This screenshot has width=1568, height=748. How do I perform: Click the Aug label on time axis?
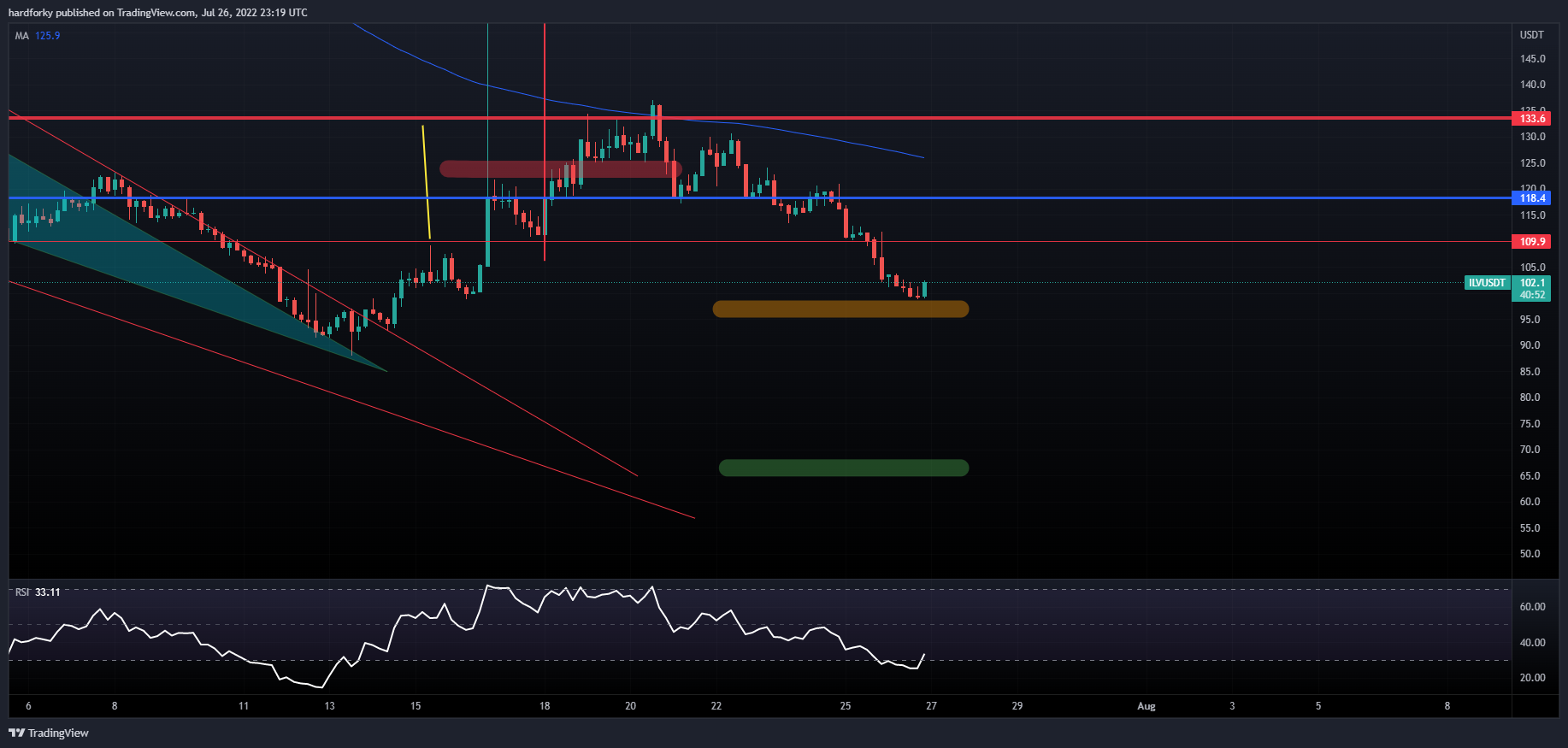click(x=1147, y=706)
